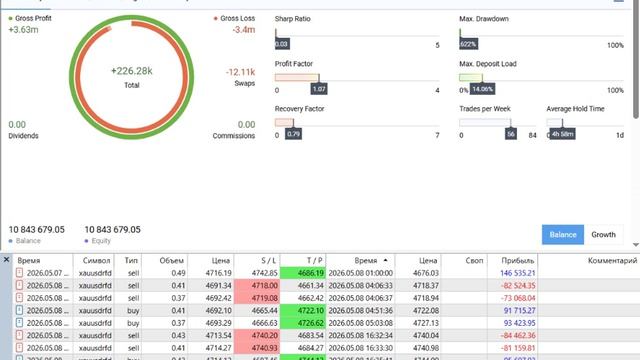
Task: Click the -3.4m Gross Loss value
Action: [x=244, y=30]
